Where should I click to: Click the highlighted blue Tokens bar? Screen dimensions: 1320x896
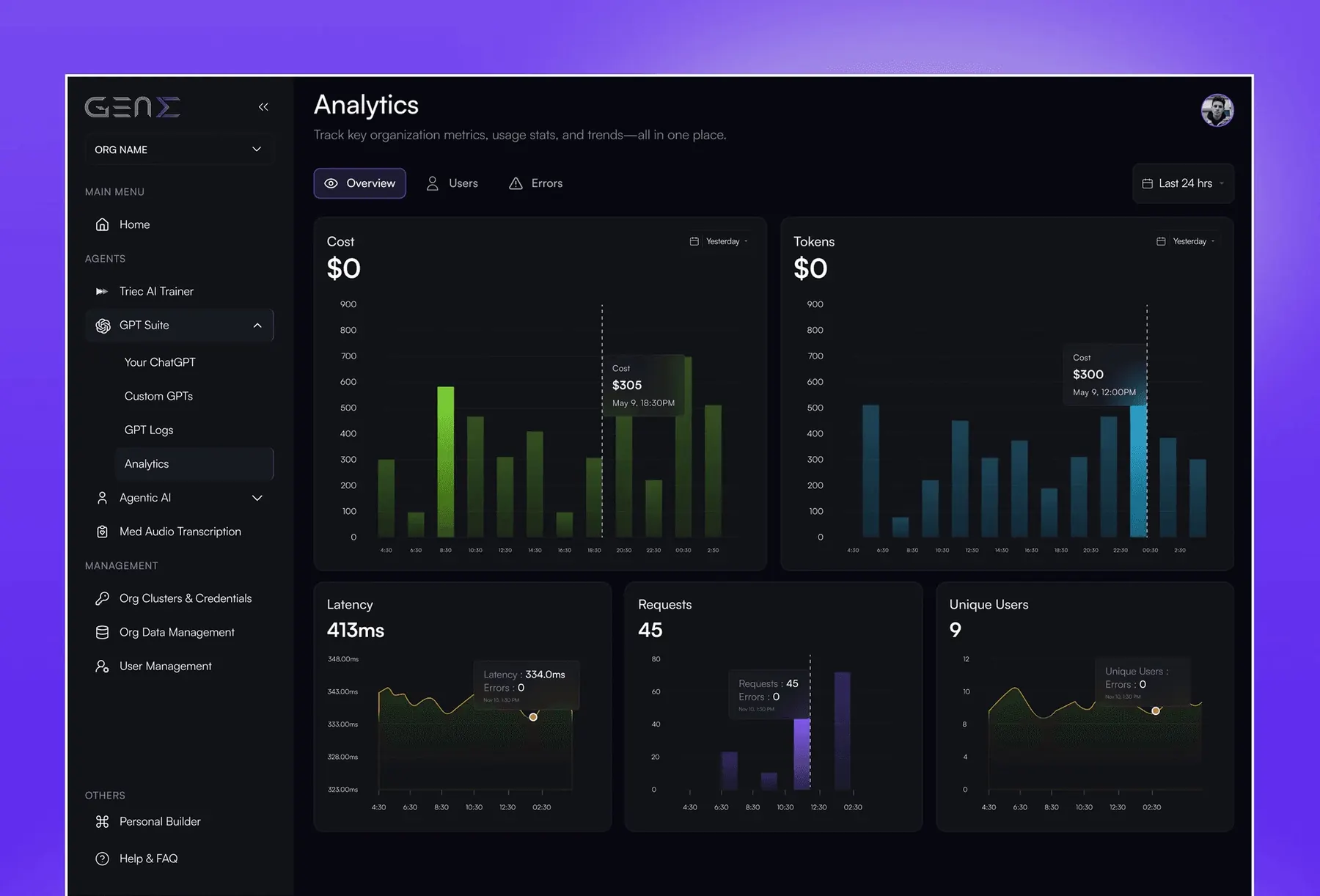click(x=1138, y=471)
